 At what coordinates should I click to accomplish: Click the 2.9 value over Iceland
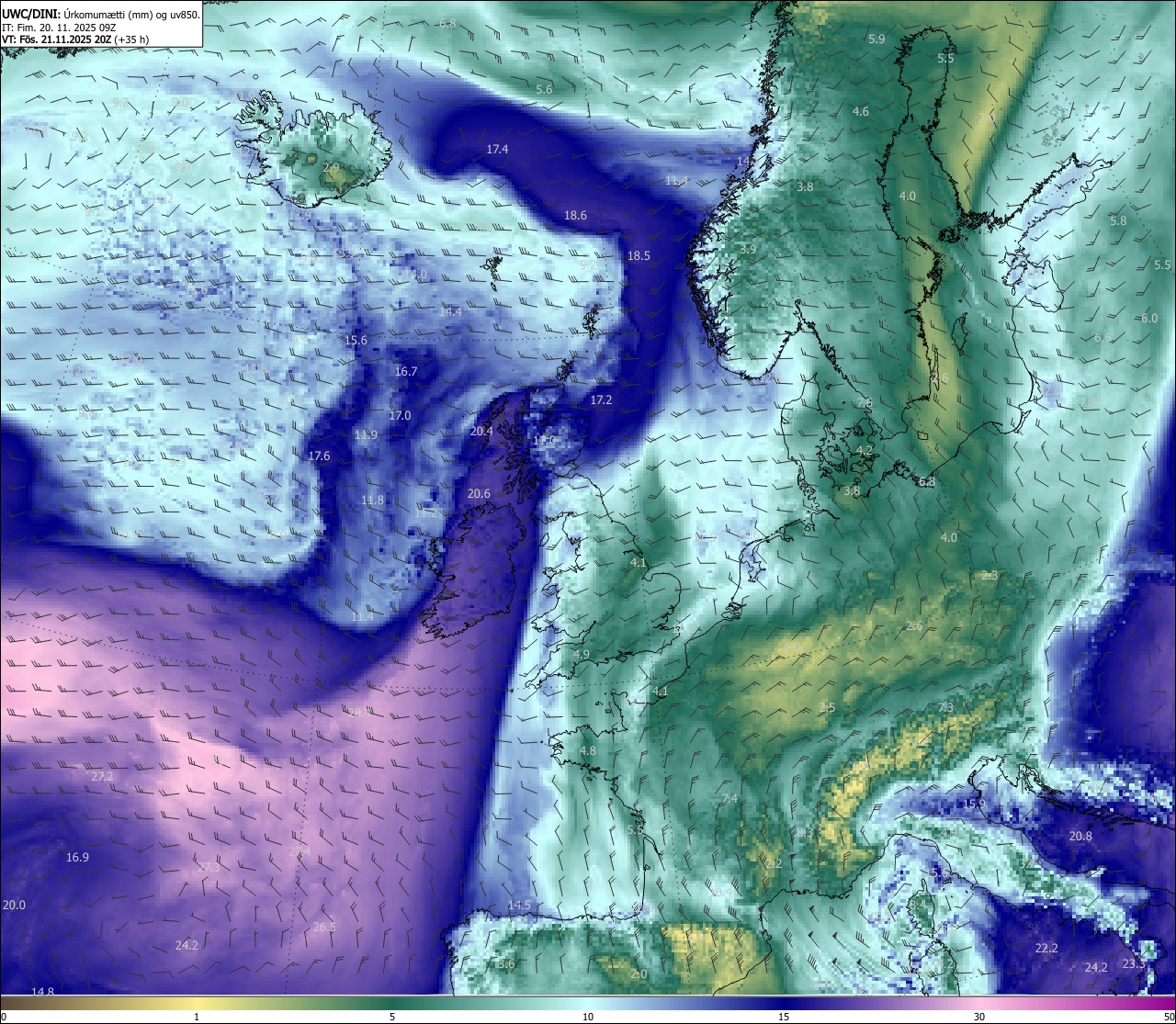click(332, 167)
